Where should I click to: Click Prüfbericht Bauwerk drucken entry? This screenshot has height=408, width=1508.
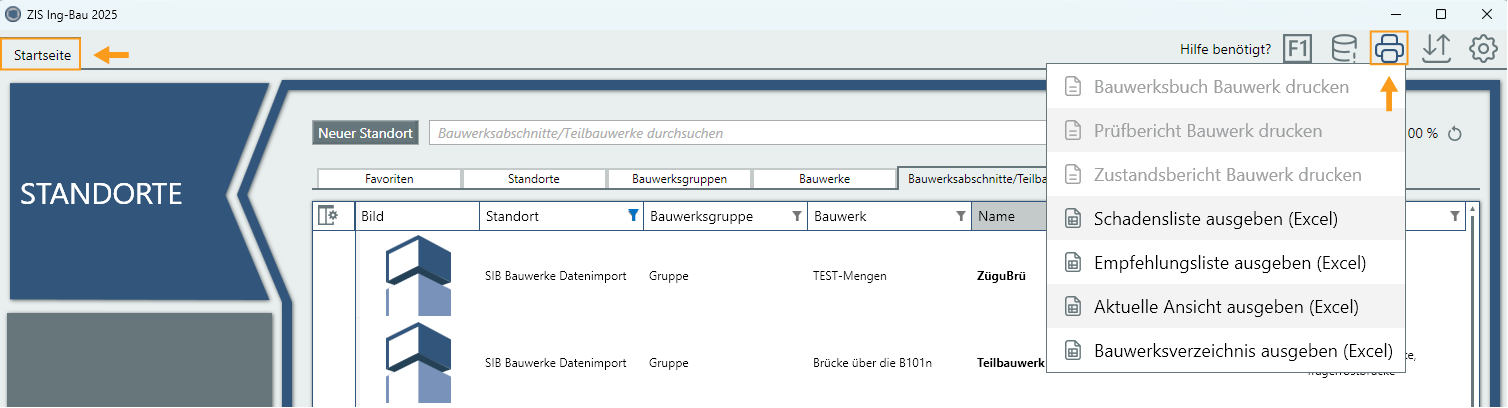point(1225,130)
